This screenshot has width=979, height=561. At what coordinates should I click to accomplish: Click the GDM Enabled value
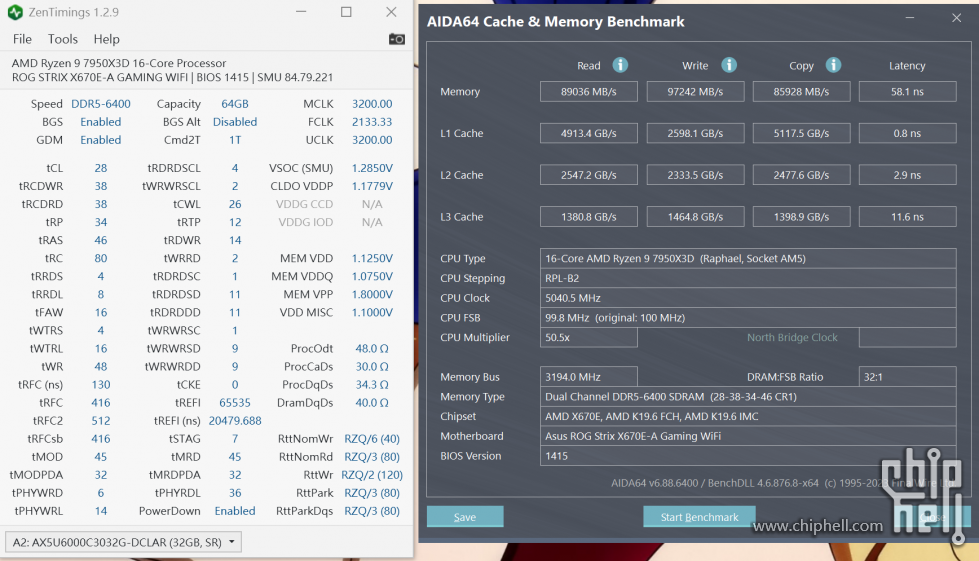[x=101, y=140]
